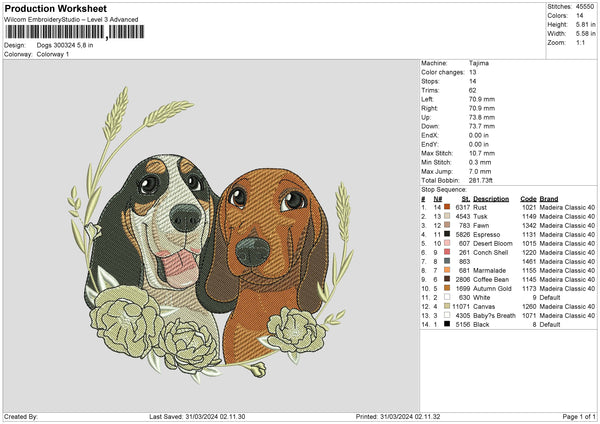This screenshot has height=424, width=600.
Task: Select the "Colorway 1" value
Action: (53, 54)
